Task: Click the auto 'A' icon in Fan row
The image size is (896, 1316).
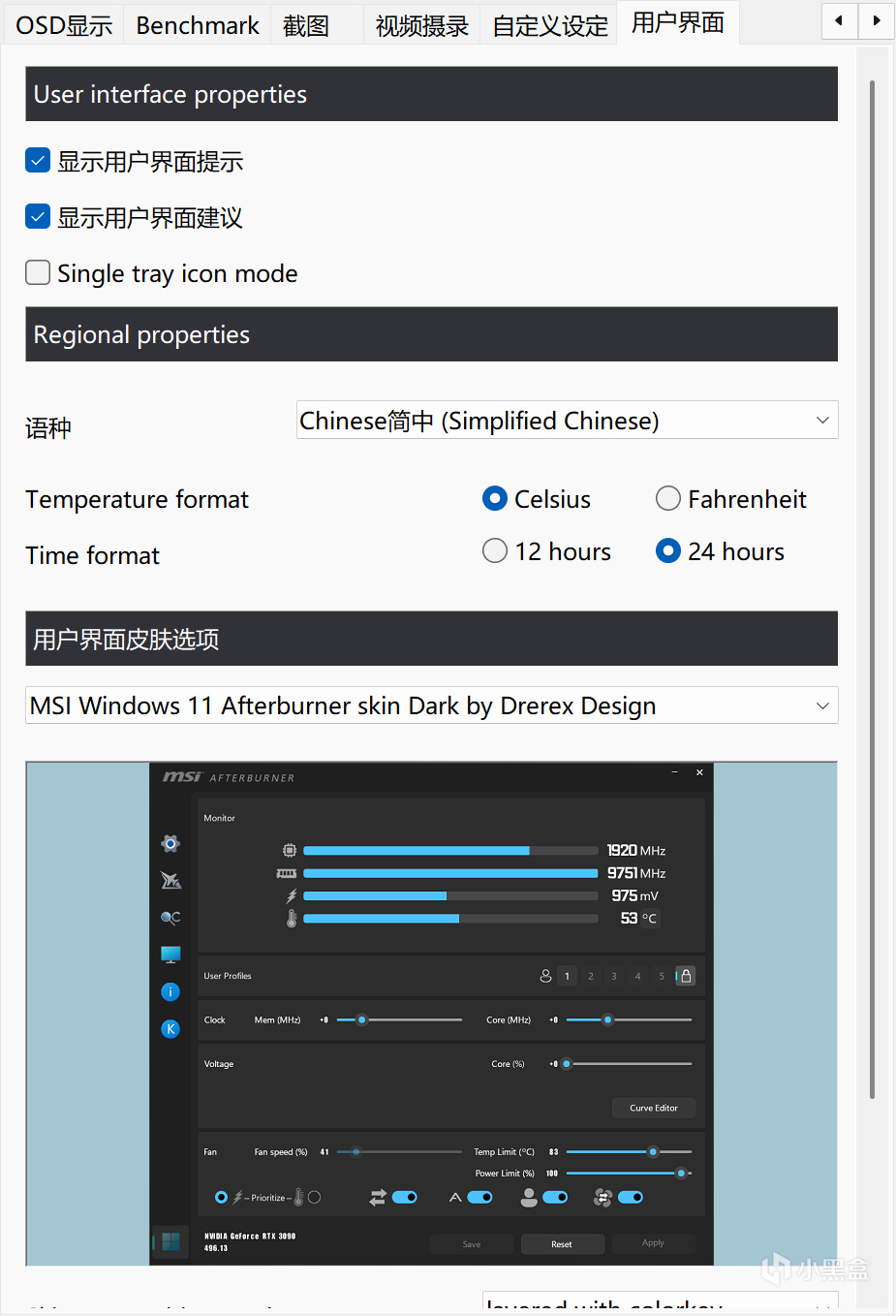Action: click(455, 1198)
